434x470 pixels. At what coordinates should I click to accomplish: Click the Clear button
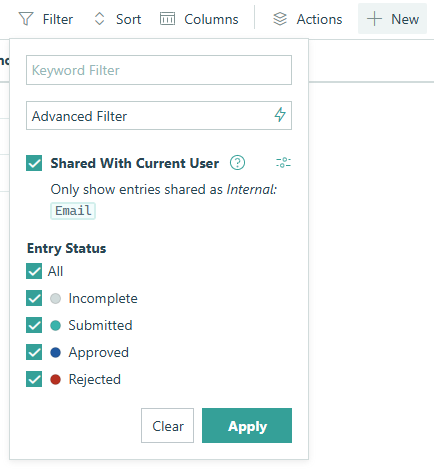[167, 426]
